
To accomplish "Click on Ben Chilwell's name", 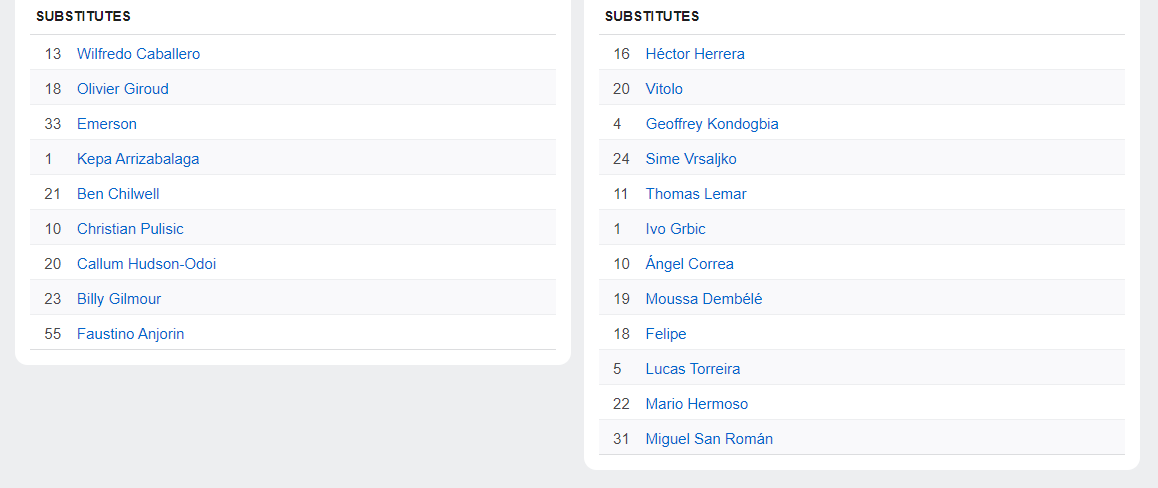I will pos(118,194).
